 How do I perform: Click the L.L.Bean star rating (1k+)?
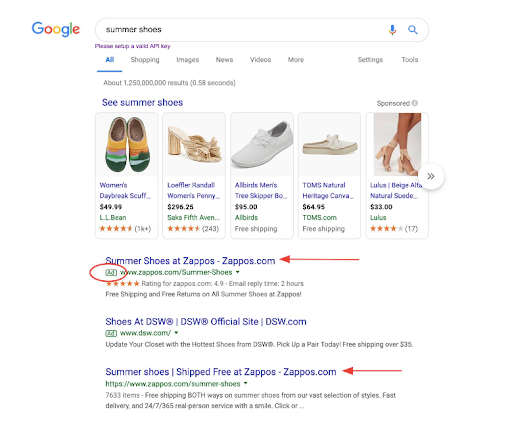[125, 229]
